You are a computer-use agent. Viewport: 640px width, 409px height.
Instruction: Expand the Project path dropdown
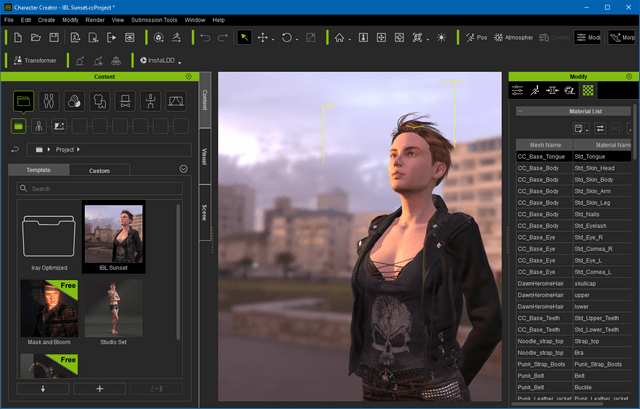point(78,149)
